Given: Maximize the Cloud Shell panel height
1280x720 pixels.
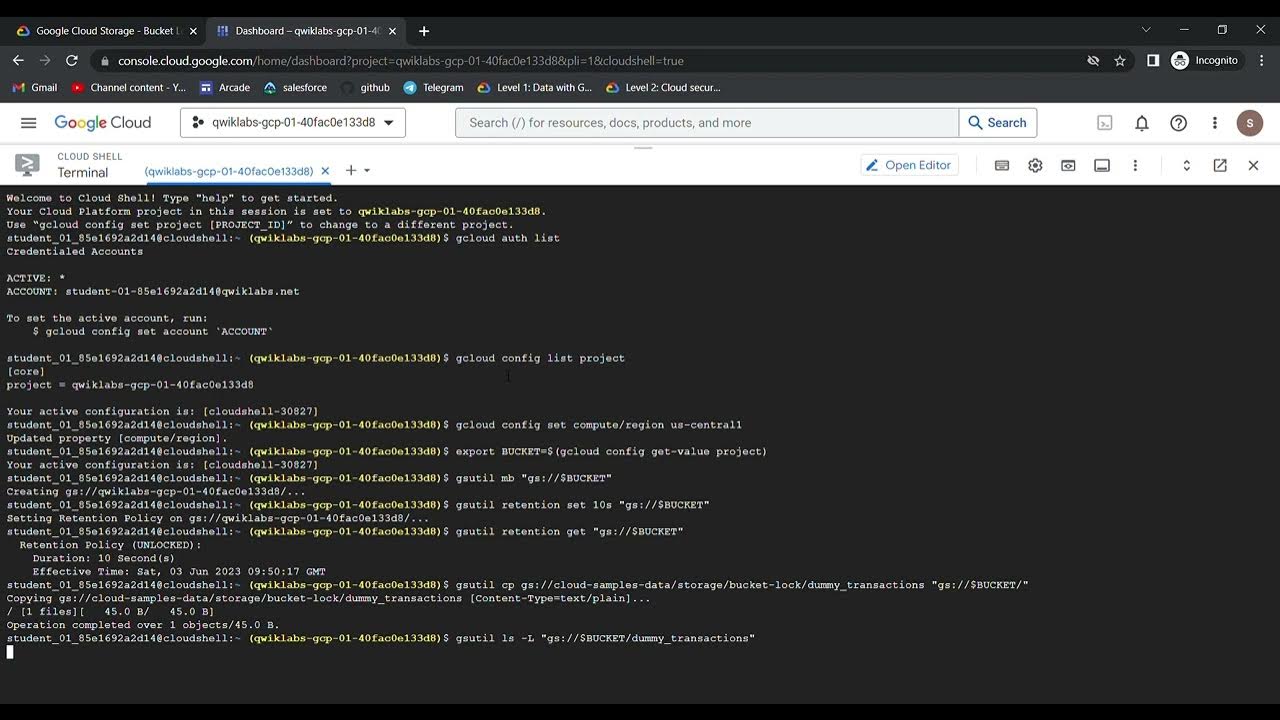Looking at the screenshot, I should tap(1187, 165).
